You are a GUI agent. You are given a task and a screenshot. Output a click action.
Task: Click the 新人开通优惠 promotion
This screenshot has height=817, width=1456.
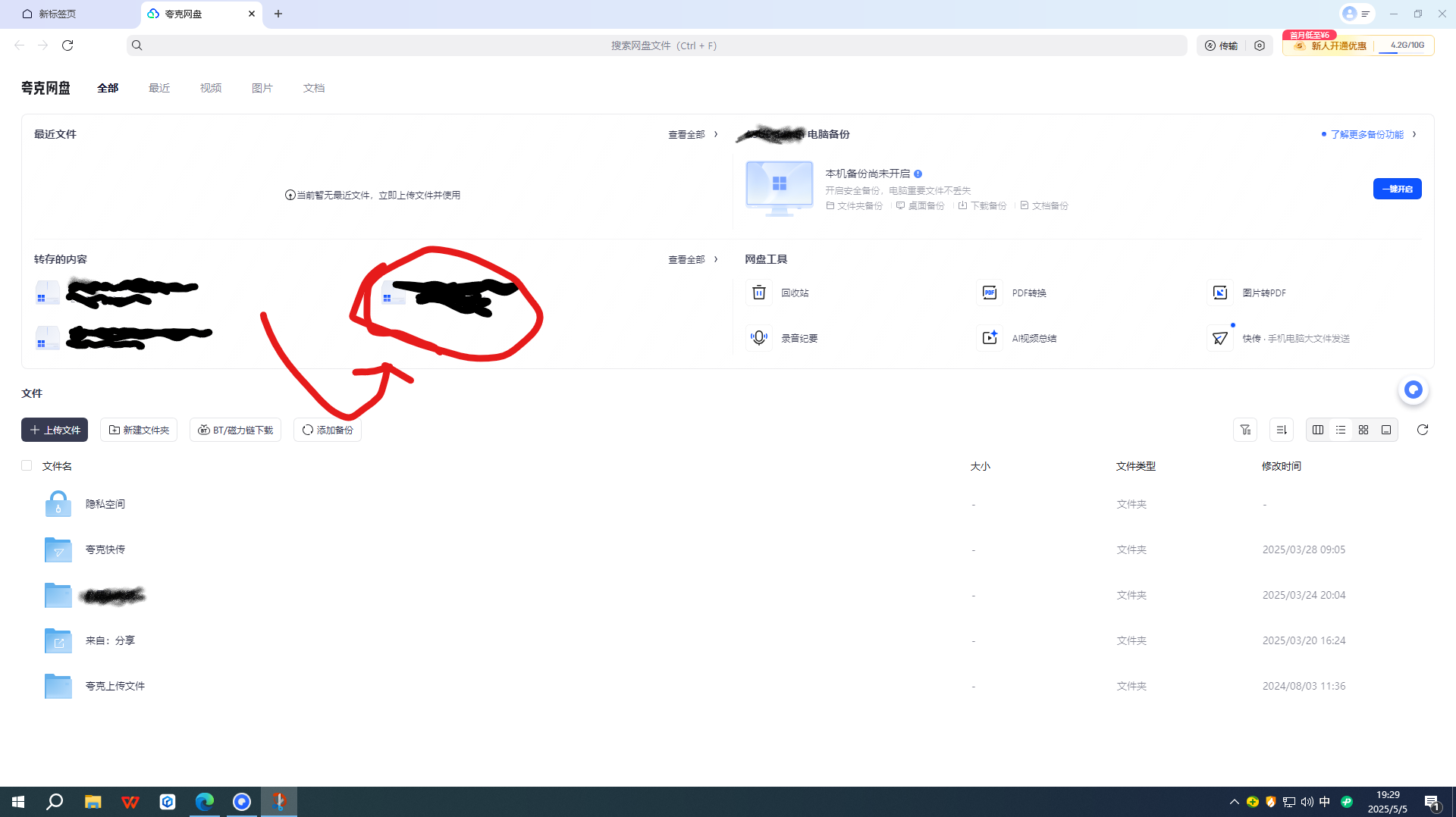[1331, 45]
